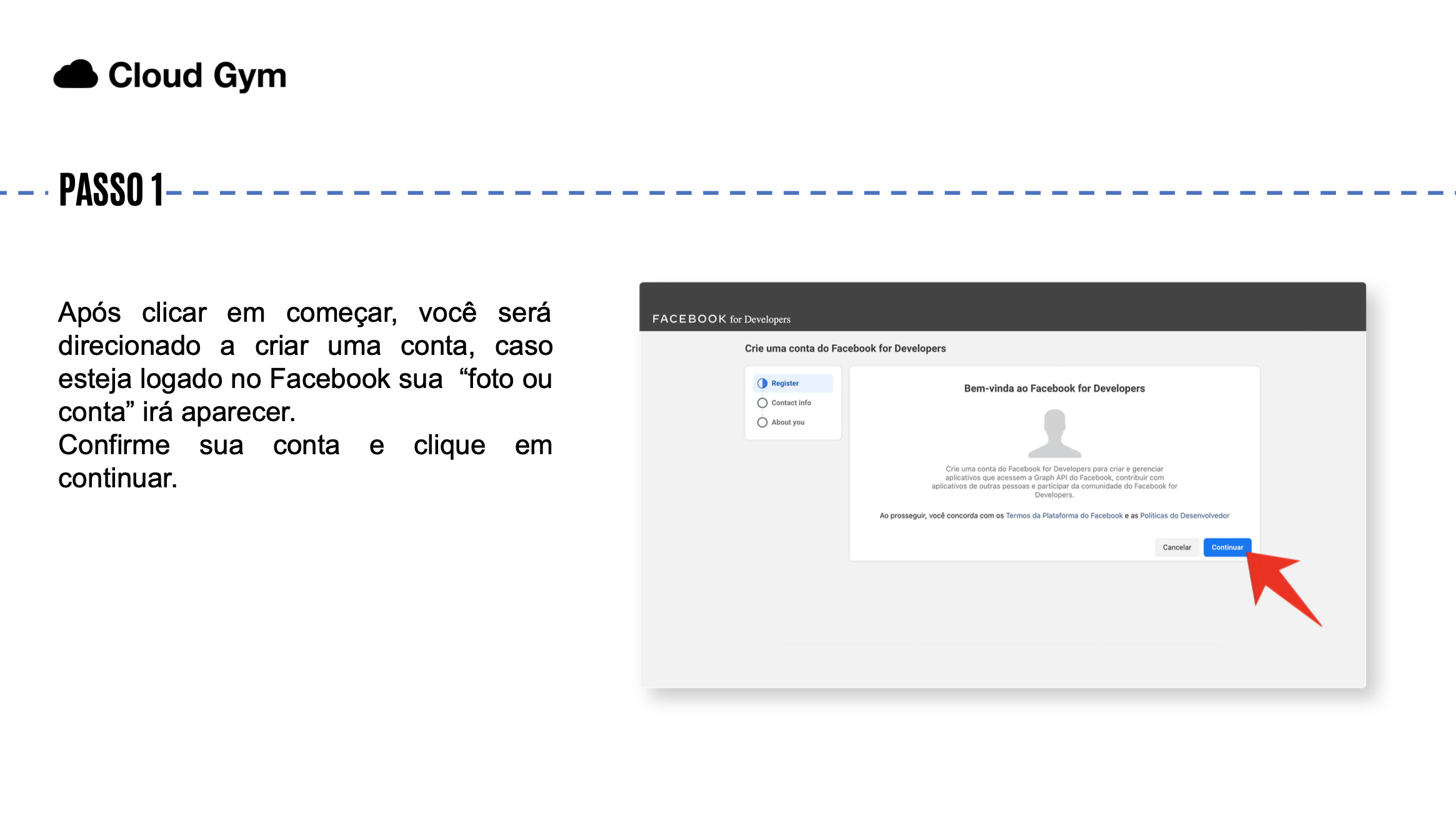Viewport: 1456px width, 816px height.
Task: Click the black cloud icon in logo
Action: pyautogui.click(x=76, y=75)
